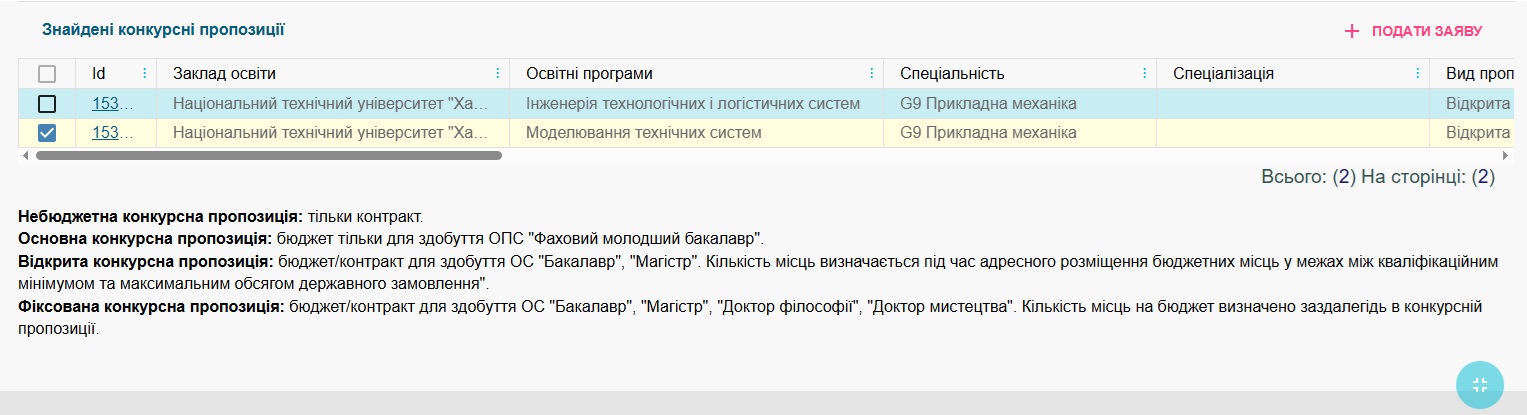Screen dimensions: 1527x415
Task: Open the Спеціалізація column menu icon
Action: (x=1417, y=74)
